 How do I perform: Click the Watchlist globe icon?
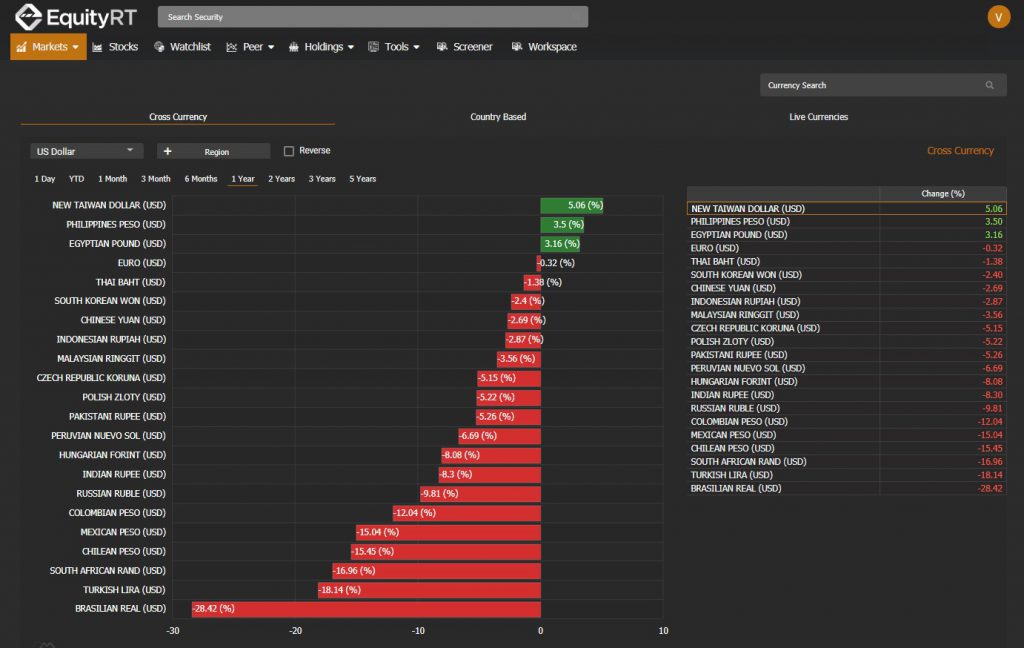tap(159, 47)
